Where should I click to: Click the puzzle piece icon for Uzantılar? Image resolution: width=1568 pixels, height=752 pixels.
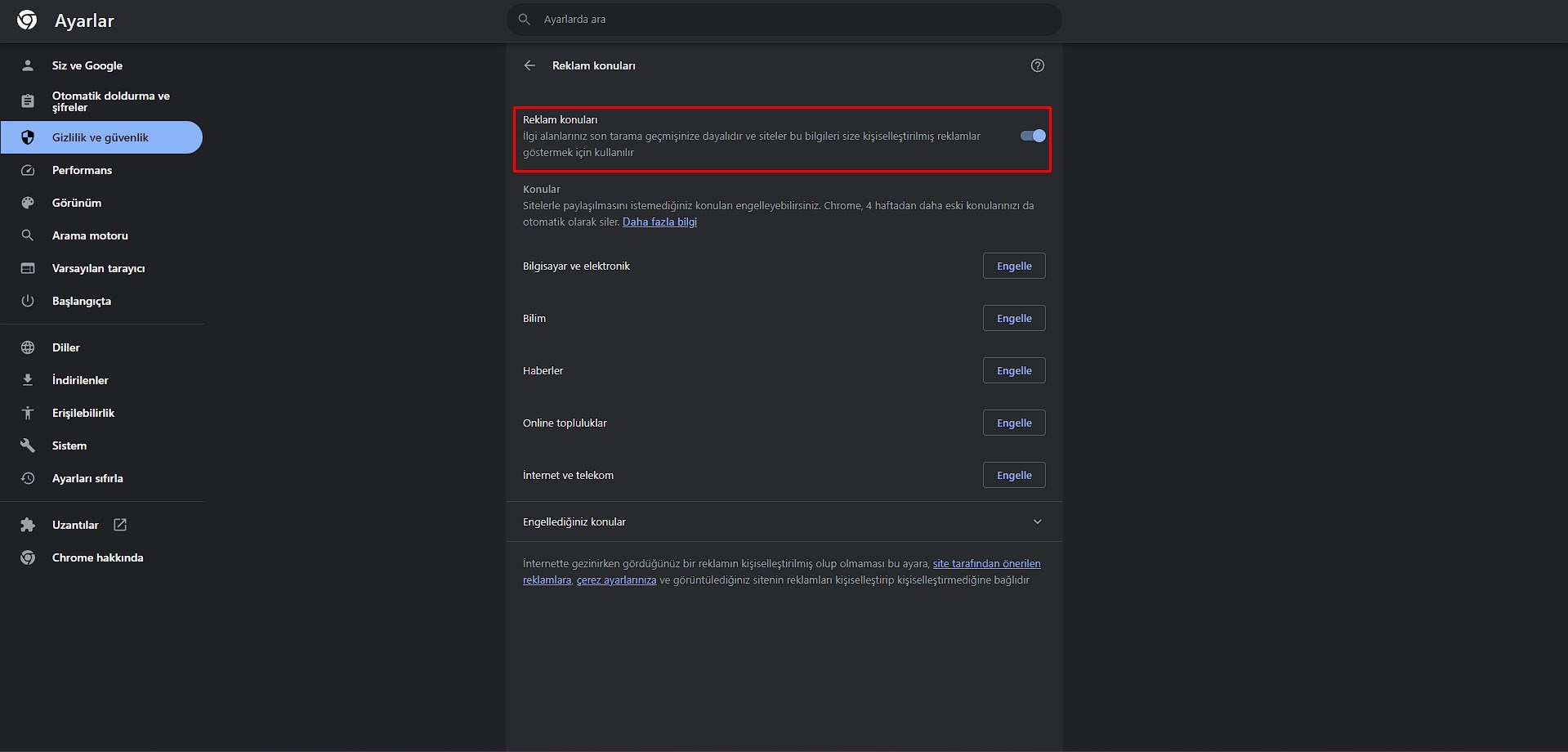coord(28,525)
